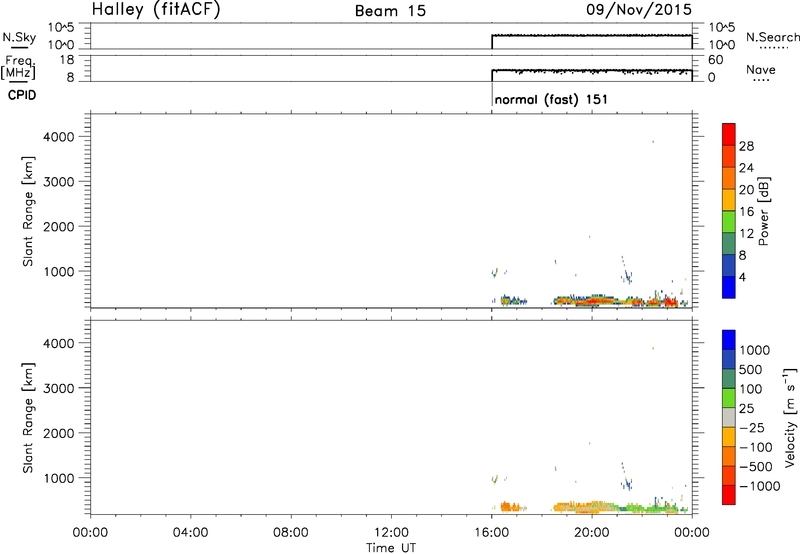Click the orange velocity patch after 16:00
This screenshot has width=800, height=554.
pos(510,507)
